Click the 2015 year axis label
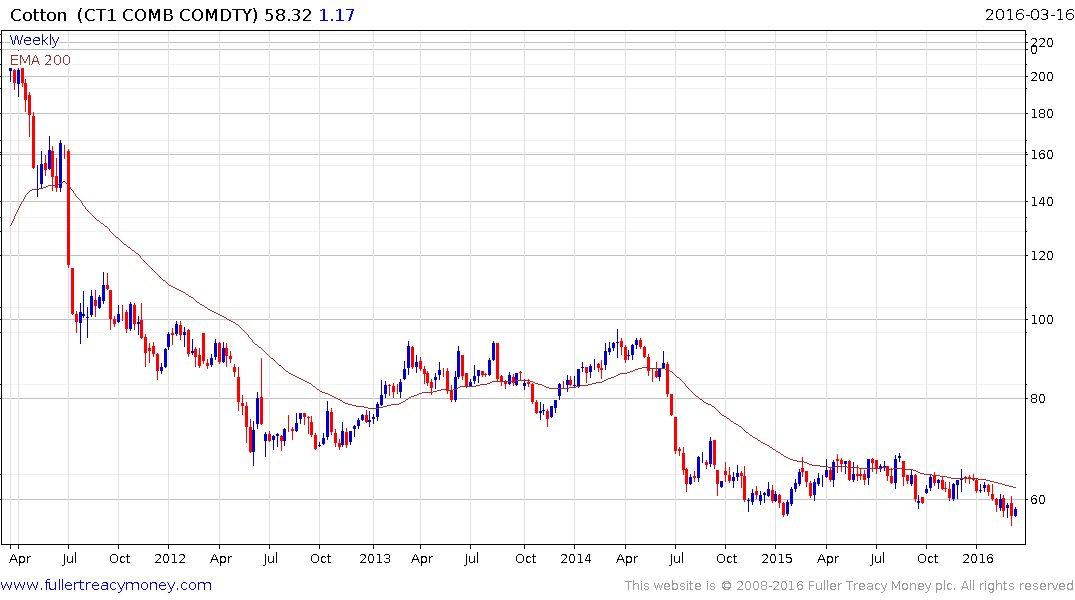1075x600 pixels. (x=777, y=559)
